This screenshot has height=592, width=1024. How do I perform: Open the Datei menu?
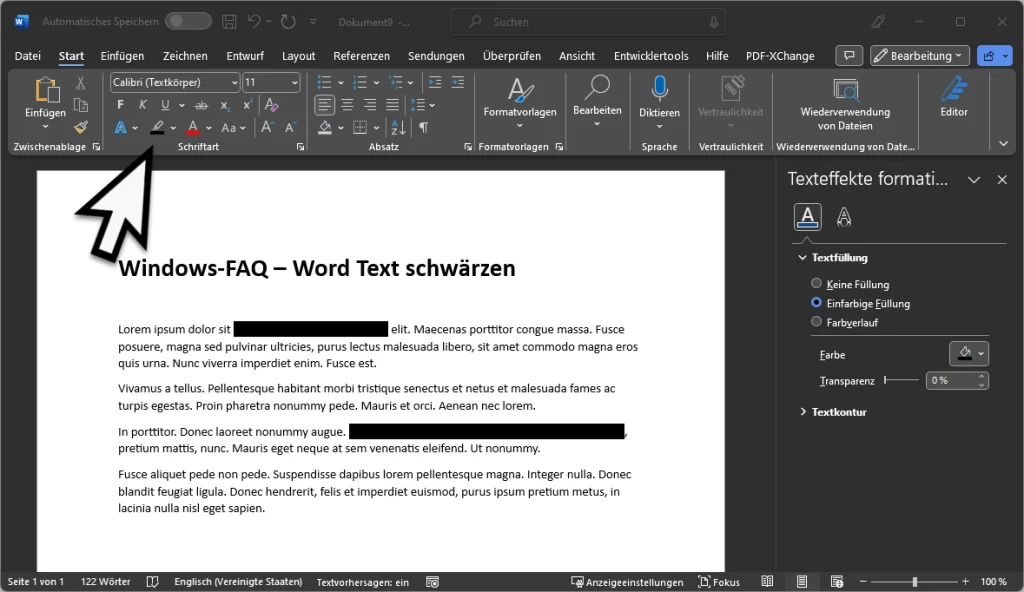(x=27, y=56)
